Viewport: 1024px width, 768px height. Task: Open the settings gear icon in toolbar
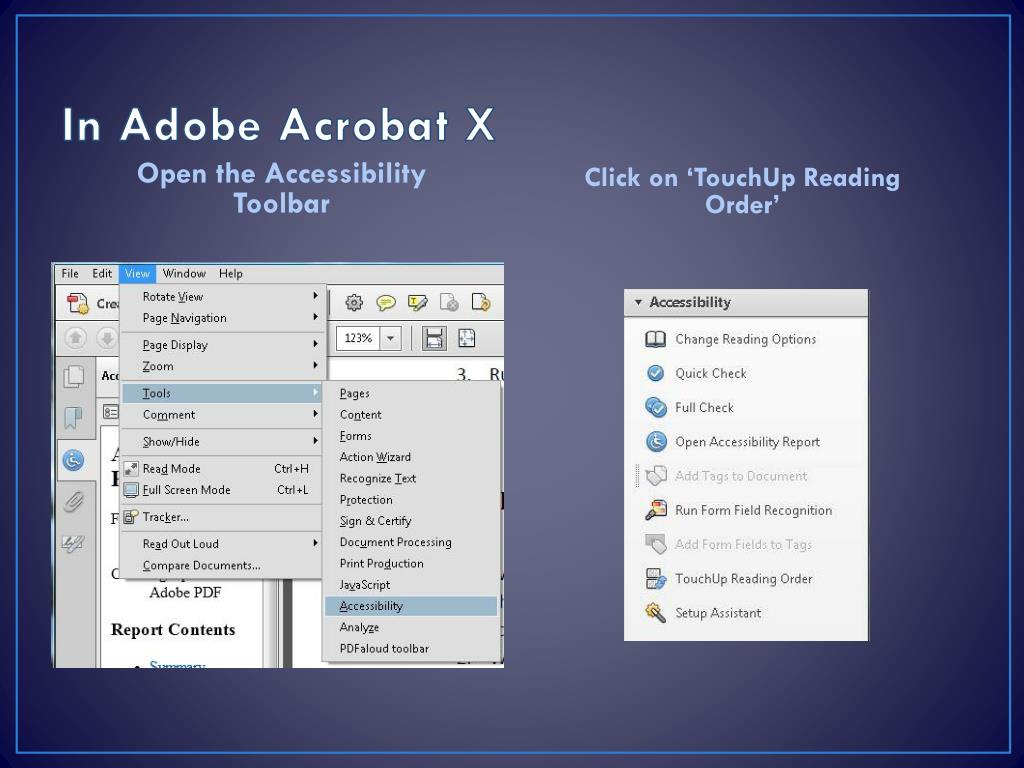[354, 302]
